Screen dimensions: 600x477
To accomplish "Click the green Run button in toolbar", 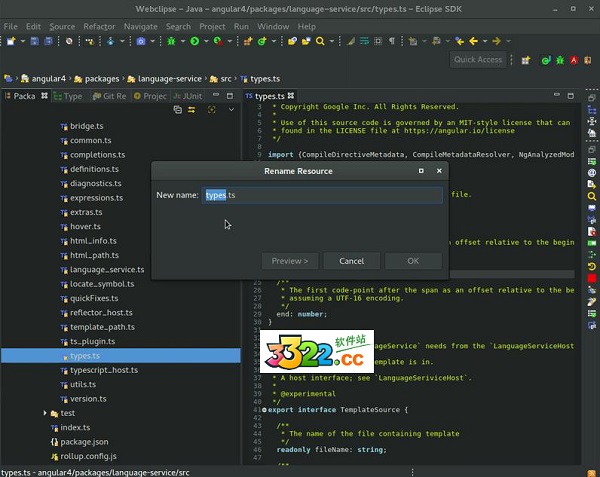I will coord(193,41).
